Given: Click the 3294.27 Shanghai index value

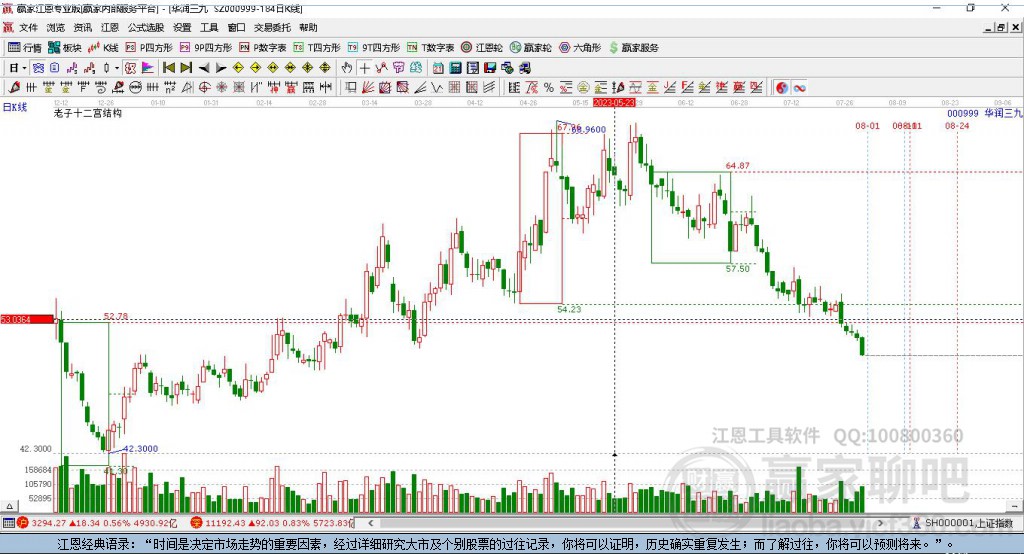Looking at the screenshot, I should click(x=49, y=523).
